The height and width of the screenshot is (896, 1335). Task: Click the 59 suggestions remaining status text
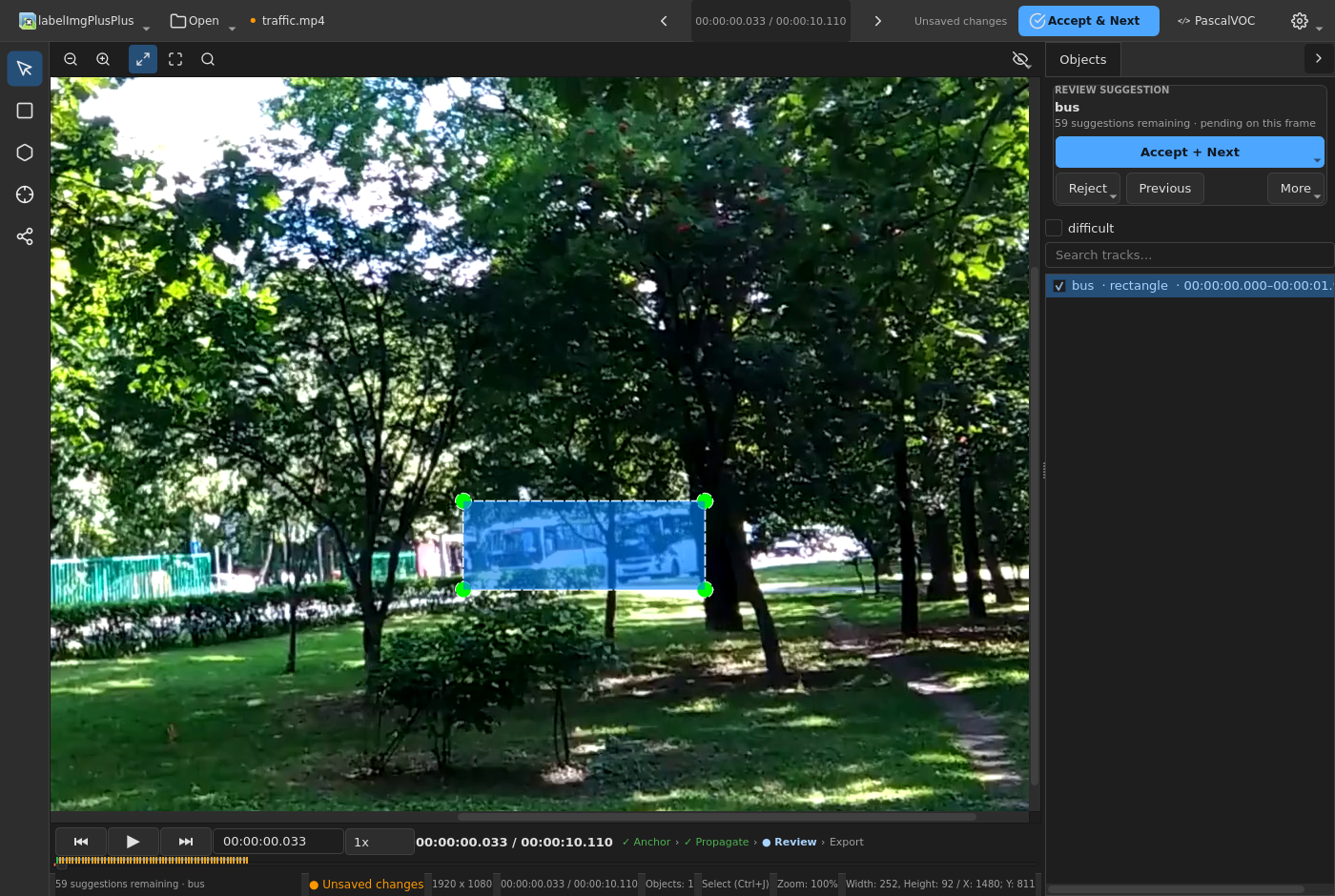pyautogui.click(x=130, y=885)
